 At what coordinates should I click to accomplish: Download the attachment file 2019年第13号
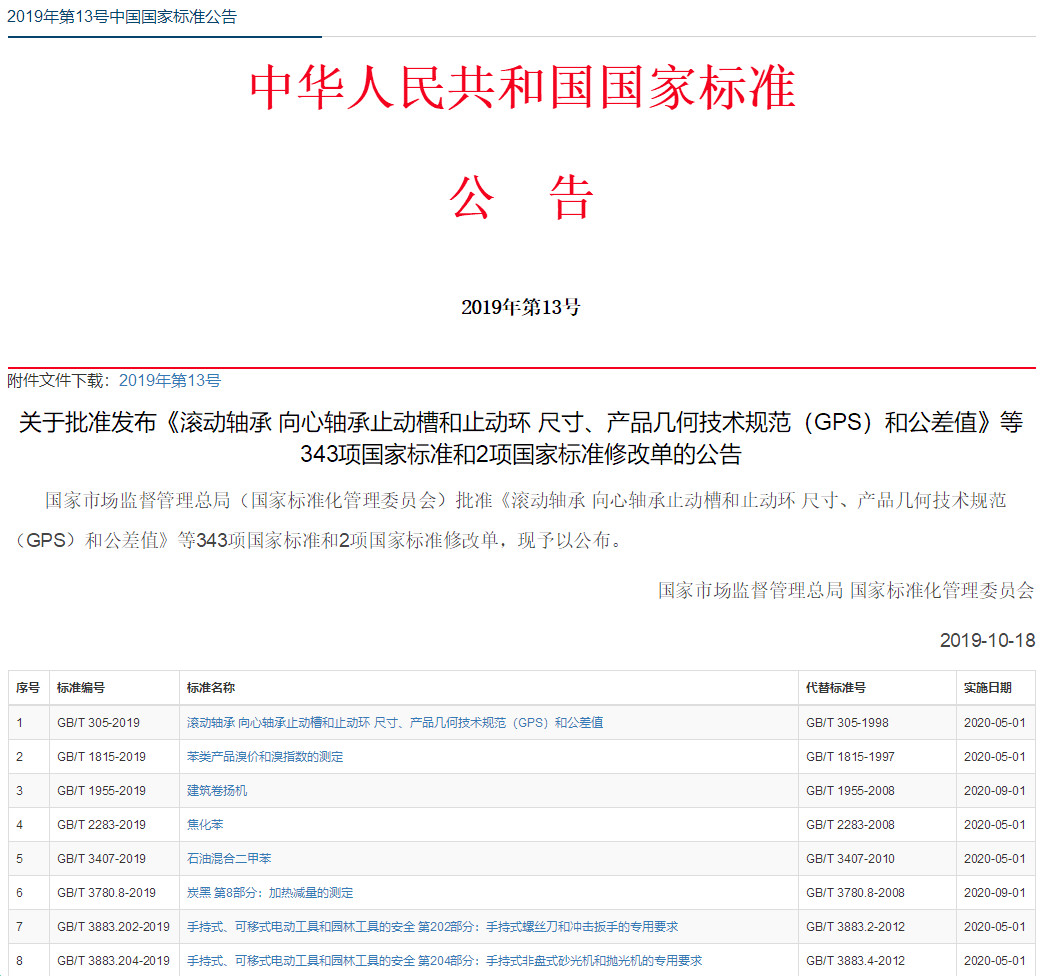tap(169, 380)
